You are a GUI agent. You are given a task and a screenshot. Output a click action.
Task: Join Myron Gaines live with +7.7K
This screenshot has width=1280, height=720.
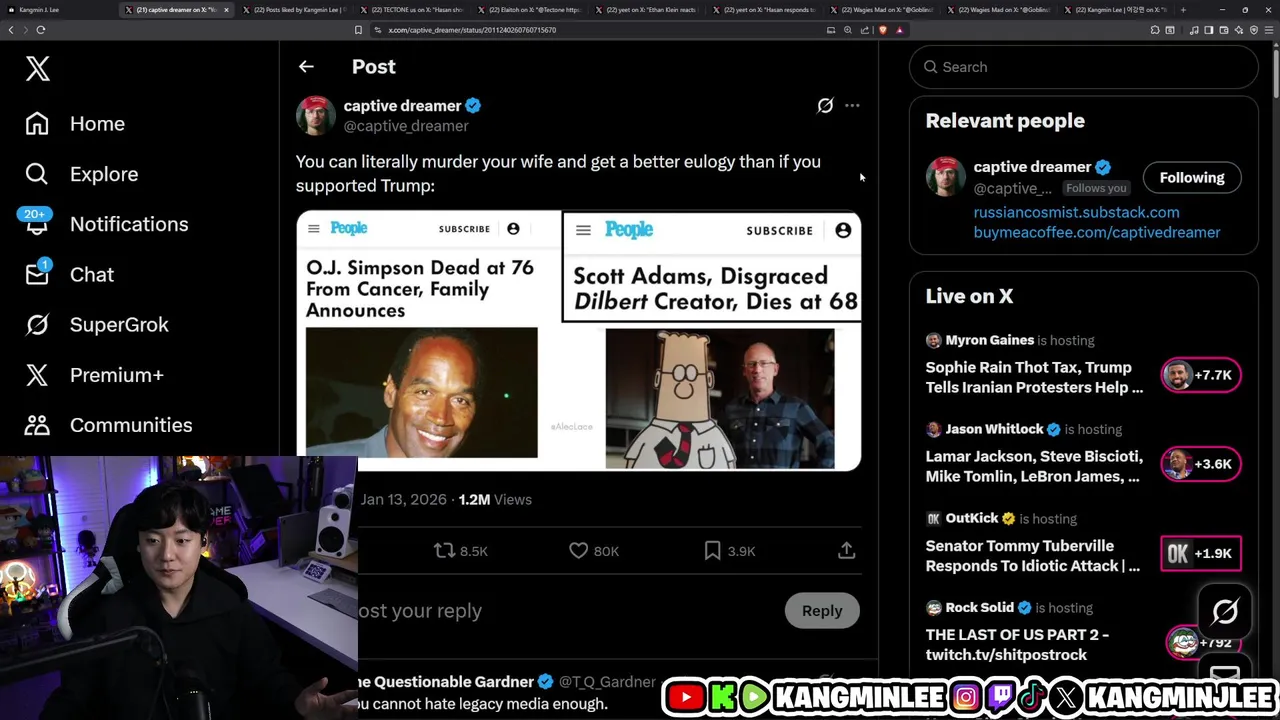pos(1201,375)
